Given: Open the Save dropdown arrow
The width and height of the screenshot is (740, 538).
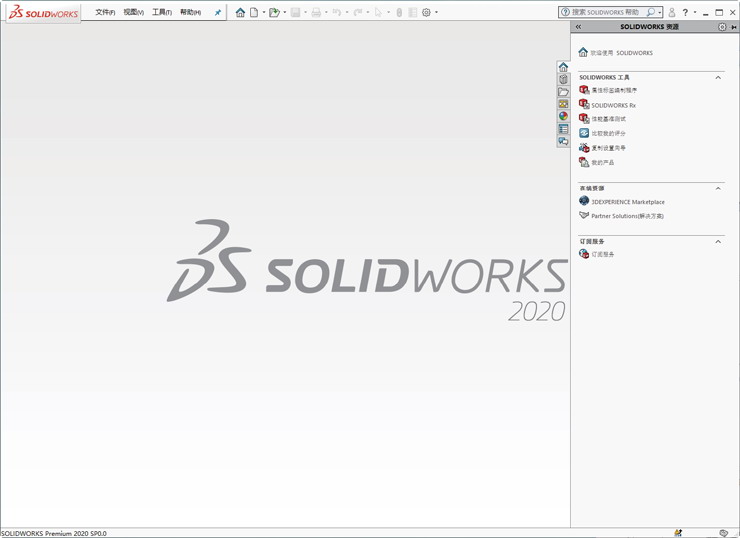Looking at the screenshot, I should tap(305, 13).
